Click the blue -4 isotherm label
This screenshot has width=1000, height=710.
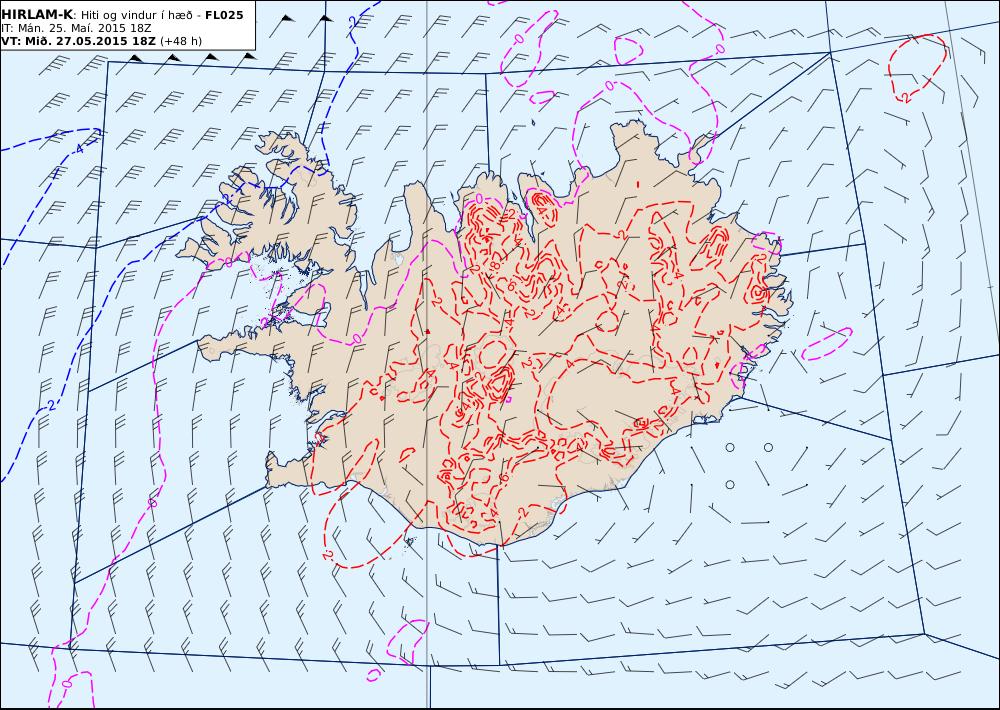tap(78, 149)
